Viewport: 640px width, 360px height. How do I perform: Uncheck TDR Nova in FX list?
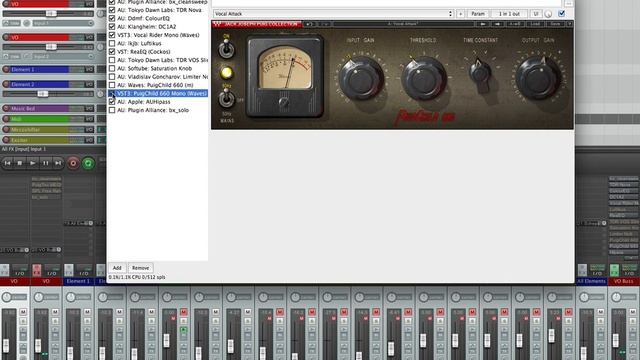pyautogui.click(x=112, y=10)
